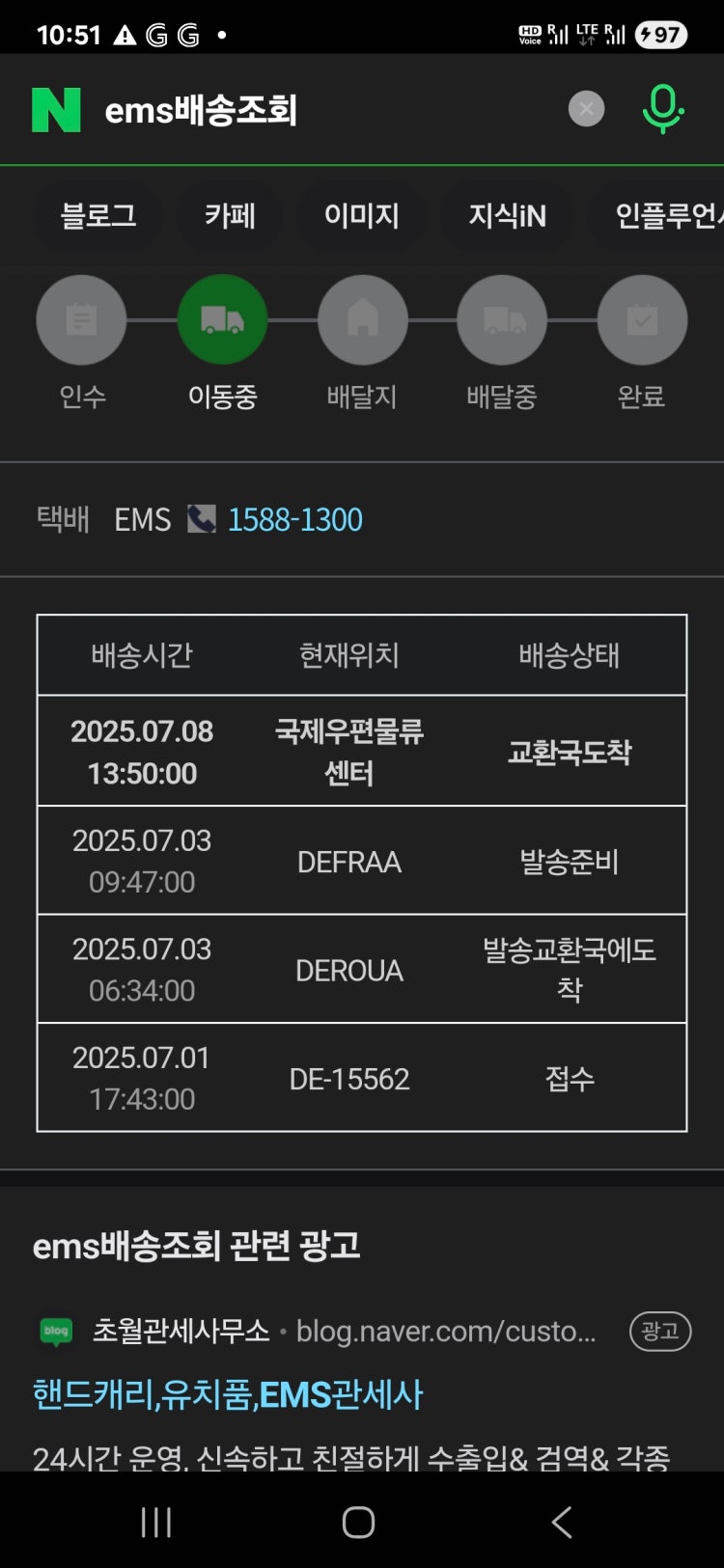Select the 인수 receipt step icon
The image size is (724, 1568).
click(81, 320)
